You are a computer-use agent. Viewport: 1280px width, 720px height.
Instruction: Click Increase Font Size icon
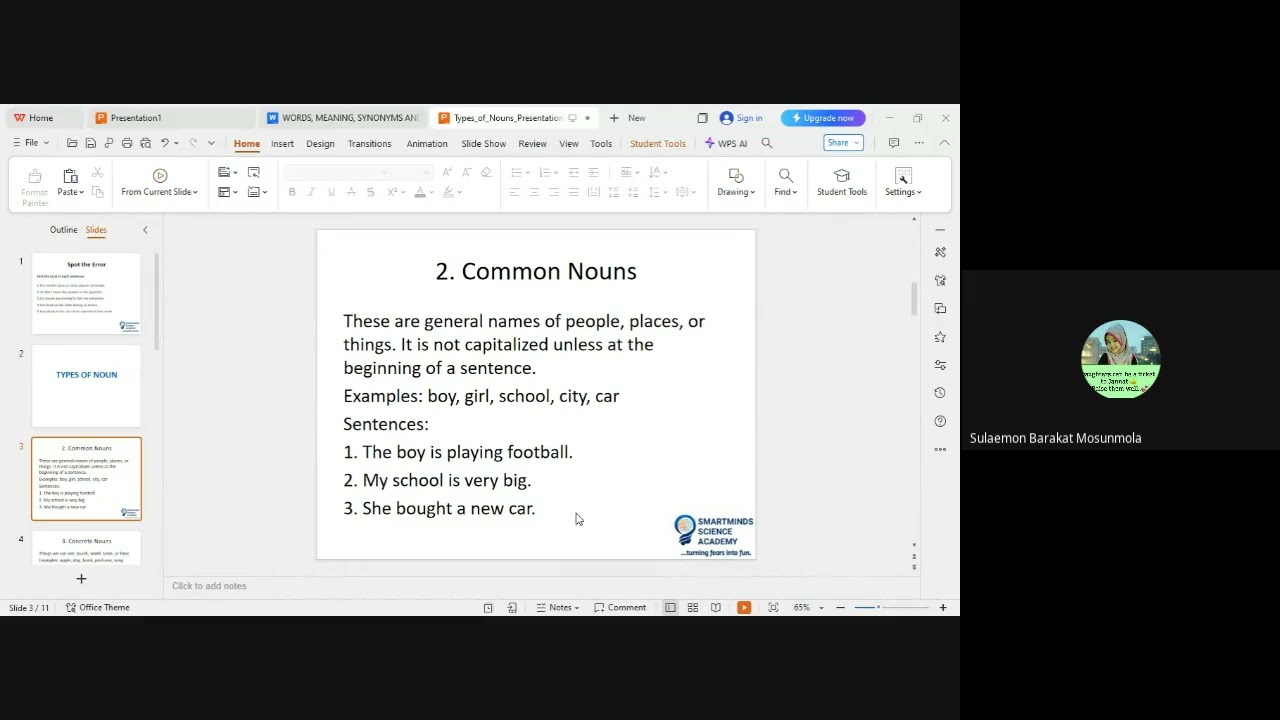tap(447, 172)
